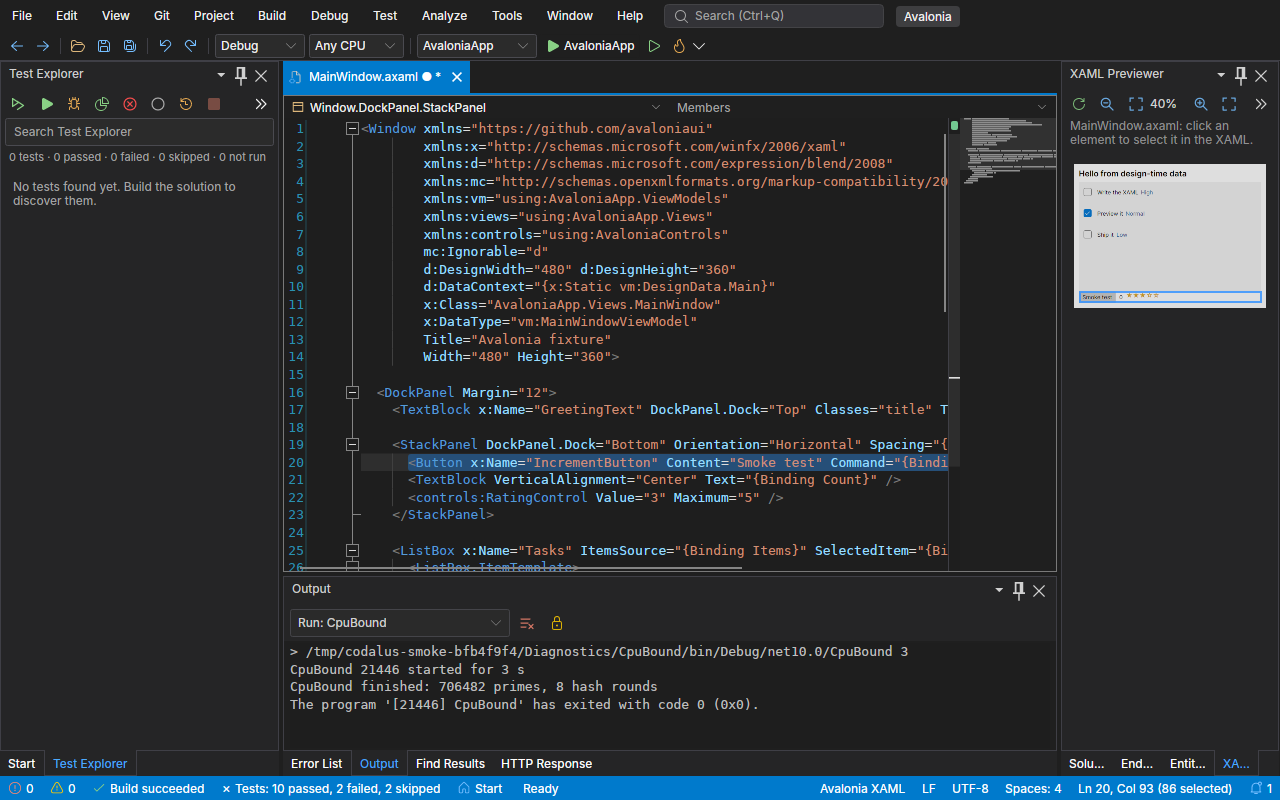
Task: Navigate backward with the left arrow icon
Action: point(17,46)
